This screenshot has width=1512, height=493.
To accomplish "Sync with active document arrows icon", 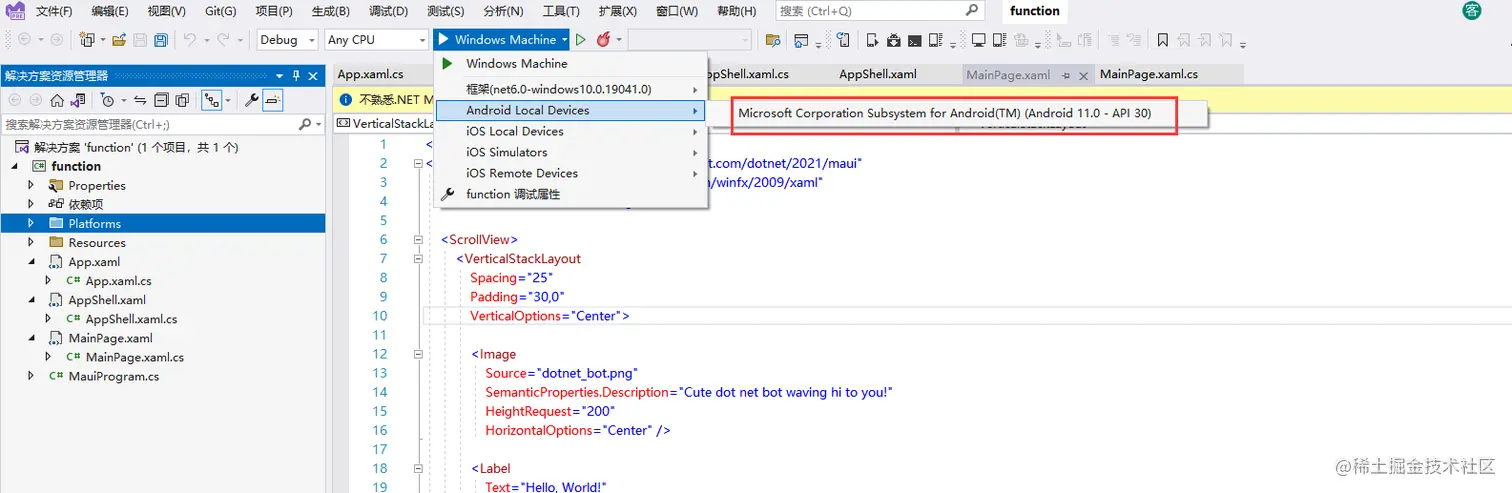I will click(140, 100).
